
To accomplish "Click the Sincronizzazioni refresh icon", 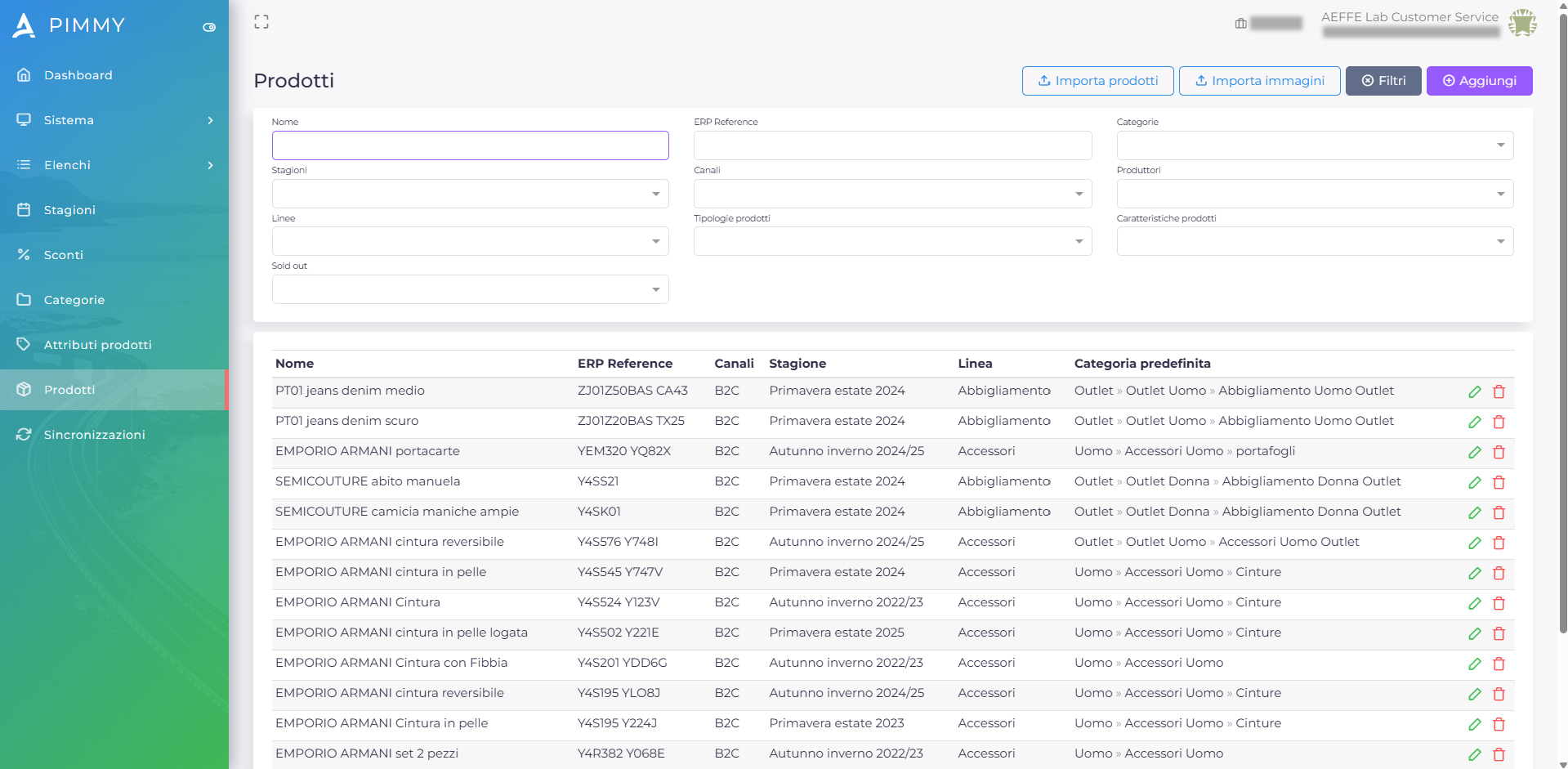I will (x=24, y=434).
